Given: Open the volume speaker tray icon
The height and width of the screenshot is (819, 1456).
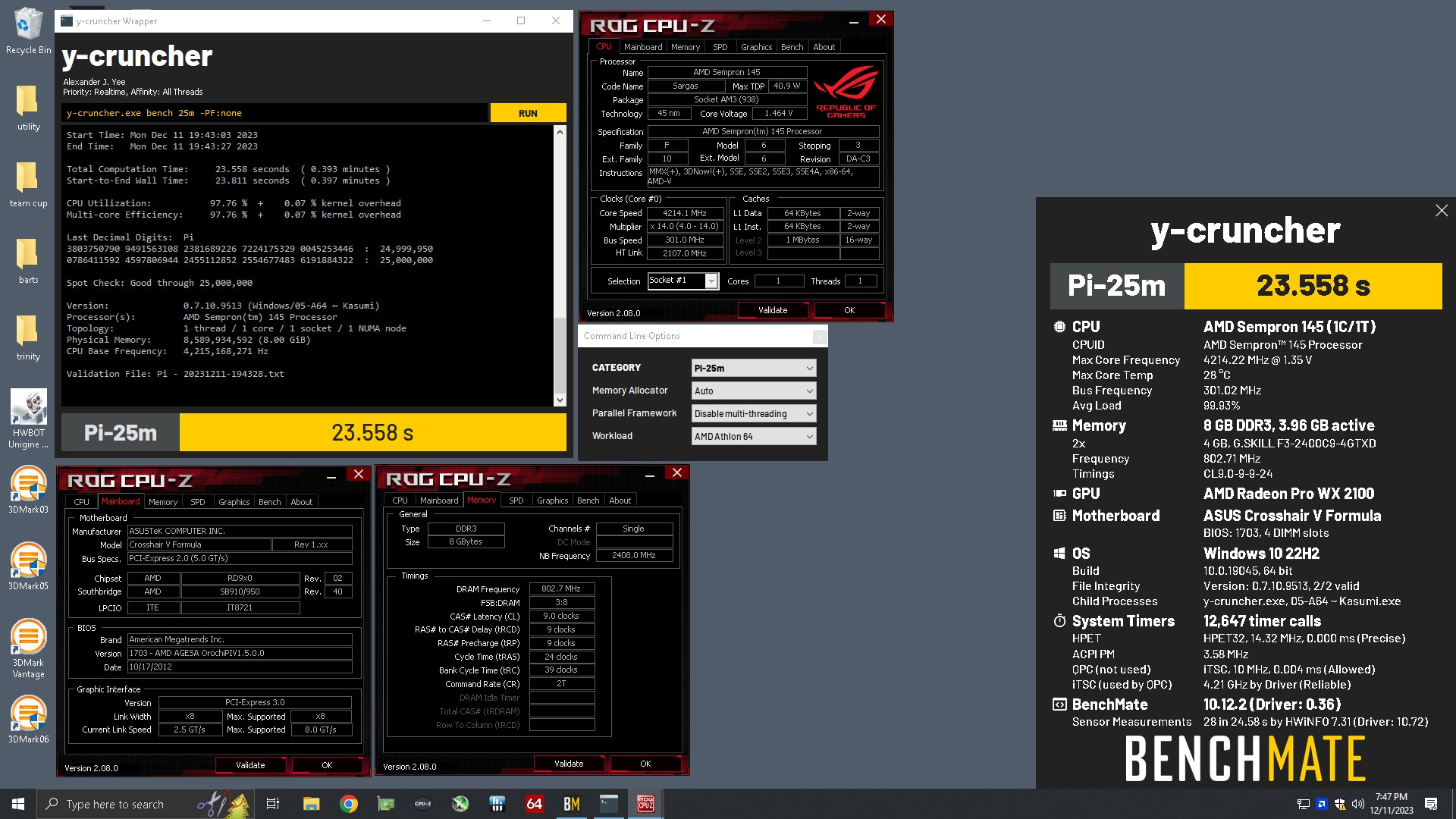Looking at the screenshot, I should pyautogui.click(x=1358, y=804).
